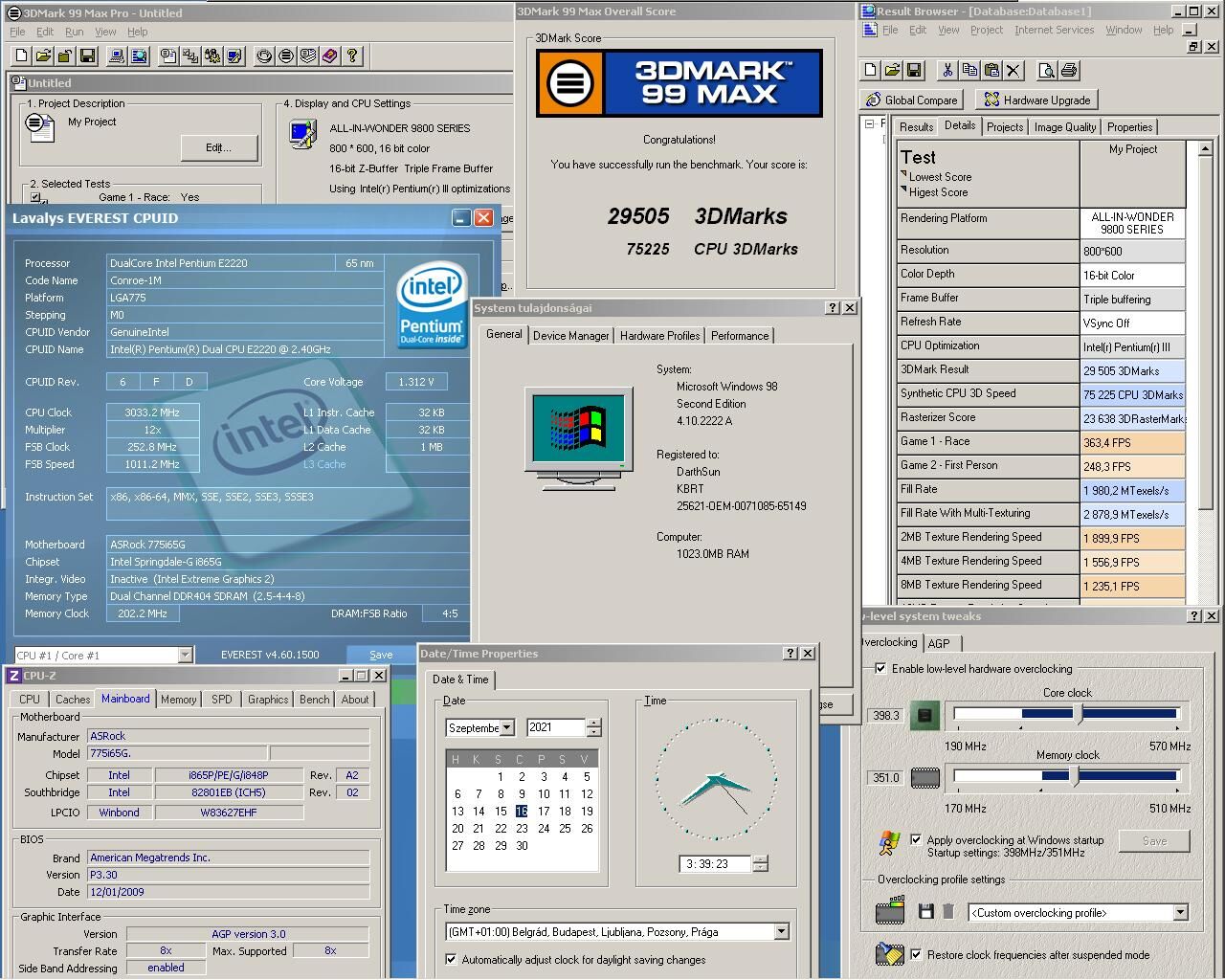Switch to the Performance tab in System properties

[740, 336]
